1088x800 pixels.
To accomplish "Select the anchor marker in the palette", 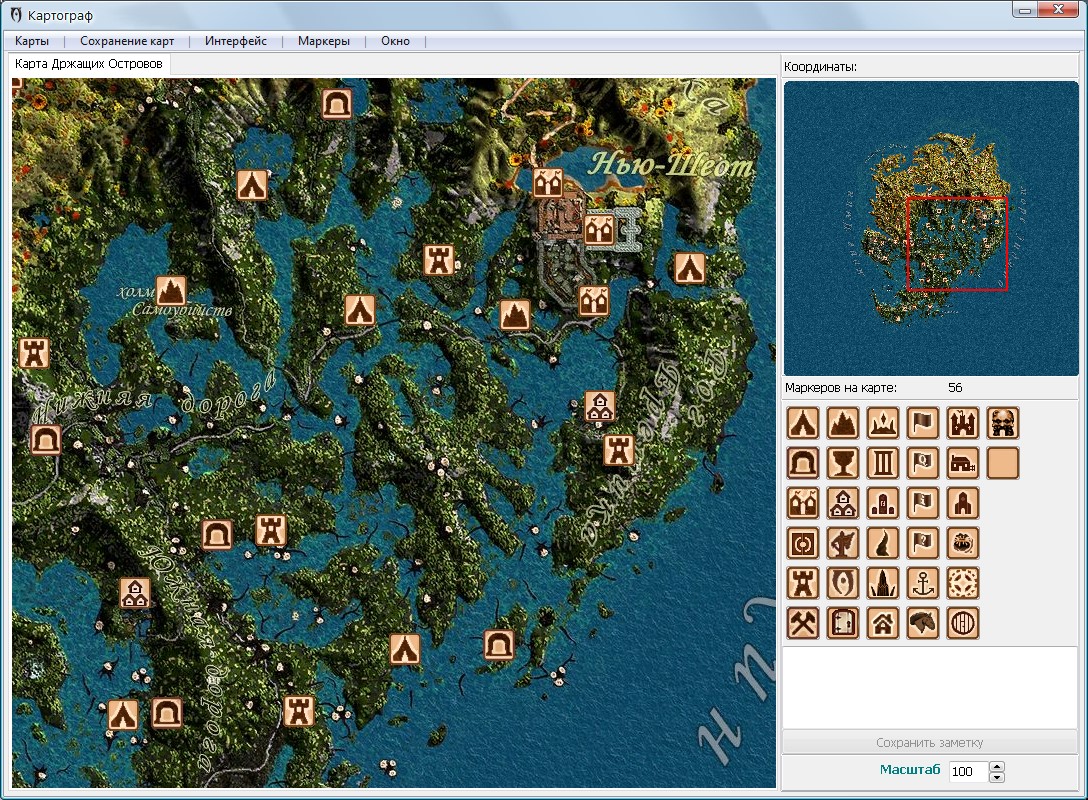I will pyautogui.click(x=923, y=583).
